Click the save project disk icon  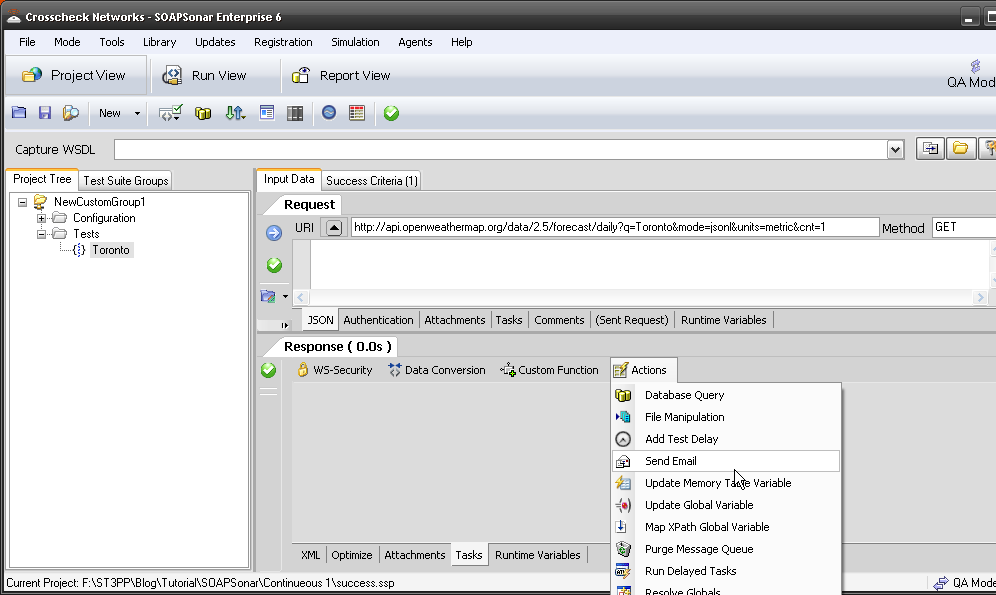[x=44, y=113]
